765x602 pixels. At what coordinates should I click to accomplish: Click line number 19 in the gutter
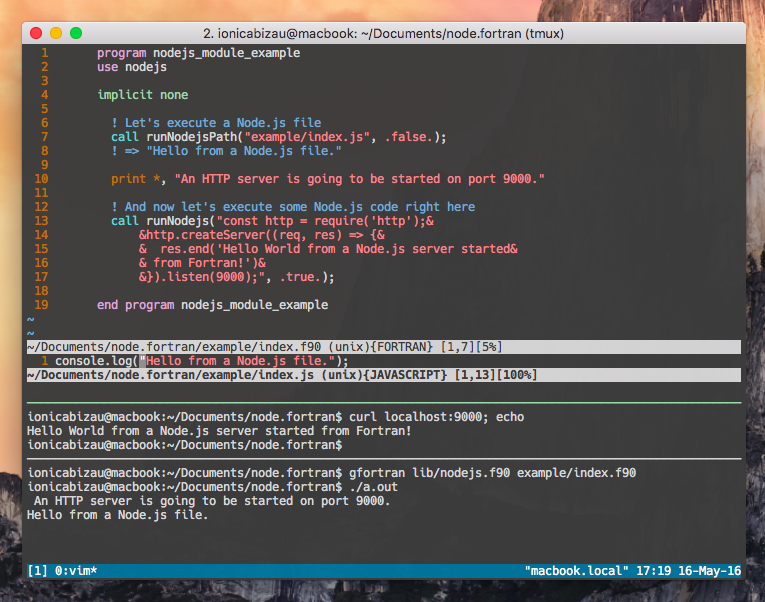[41, 305]
